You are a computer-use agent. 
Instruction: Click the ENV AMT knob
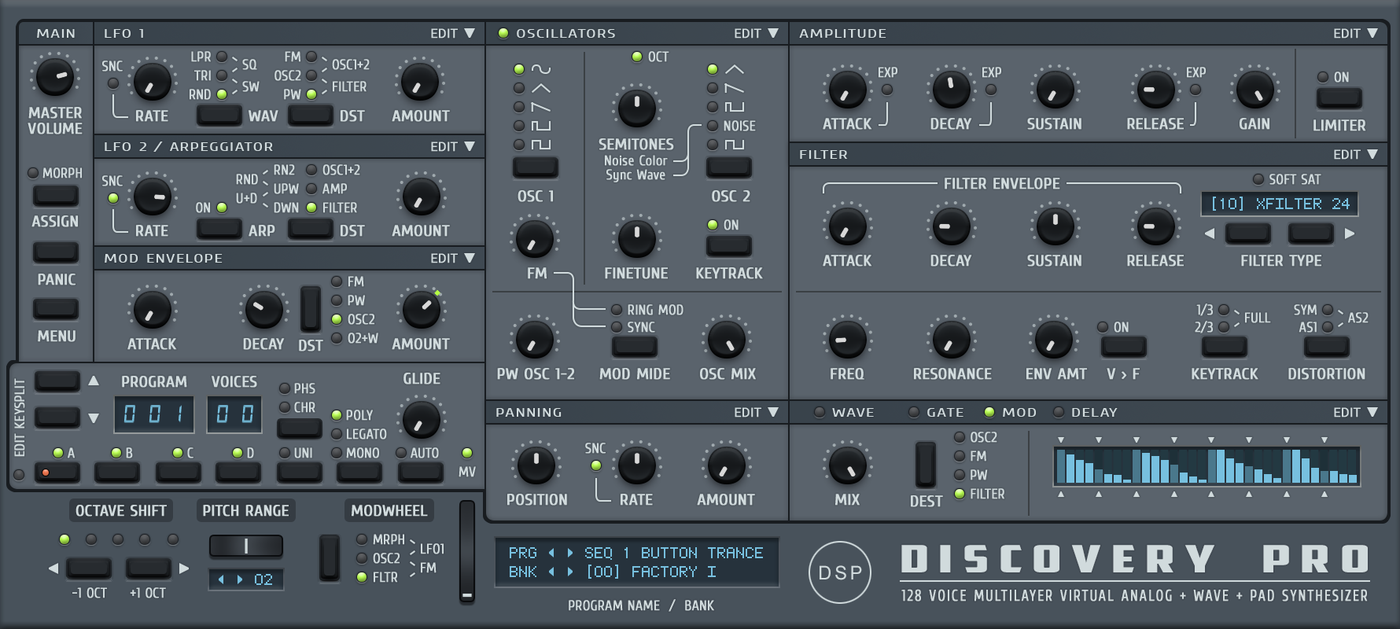pos(1054,339)
